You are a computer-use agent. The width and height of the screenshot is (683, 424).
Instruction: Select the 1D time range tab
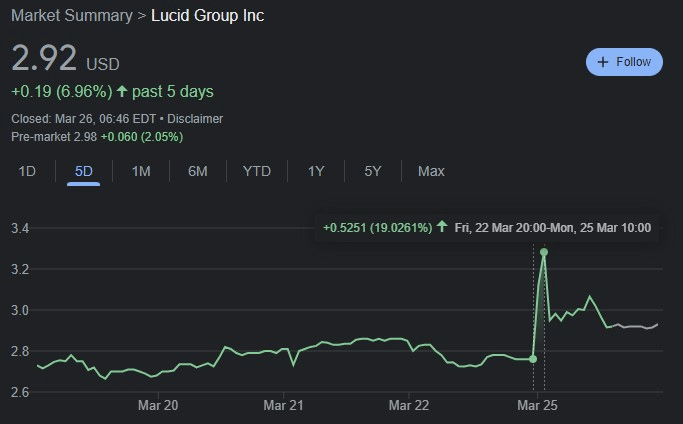click(27, 171)
